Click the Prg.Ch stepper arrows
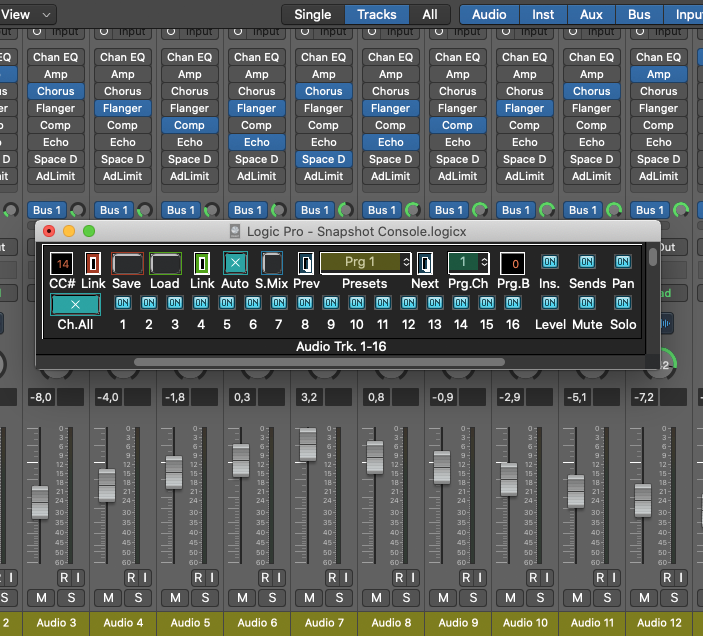 484,262
